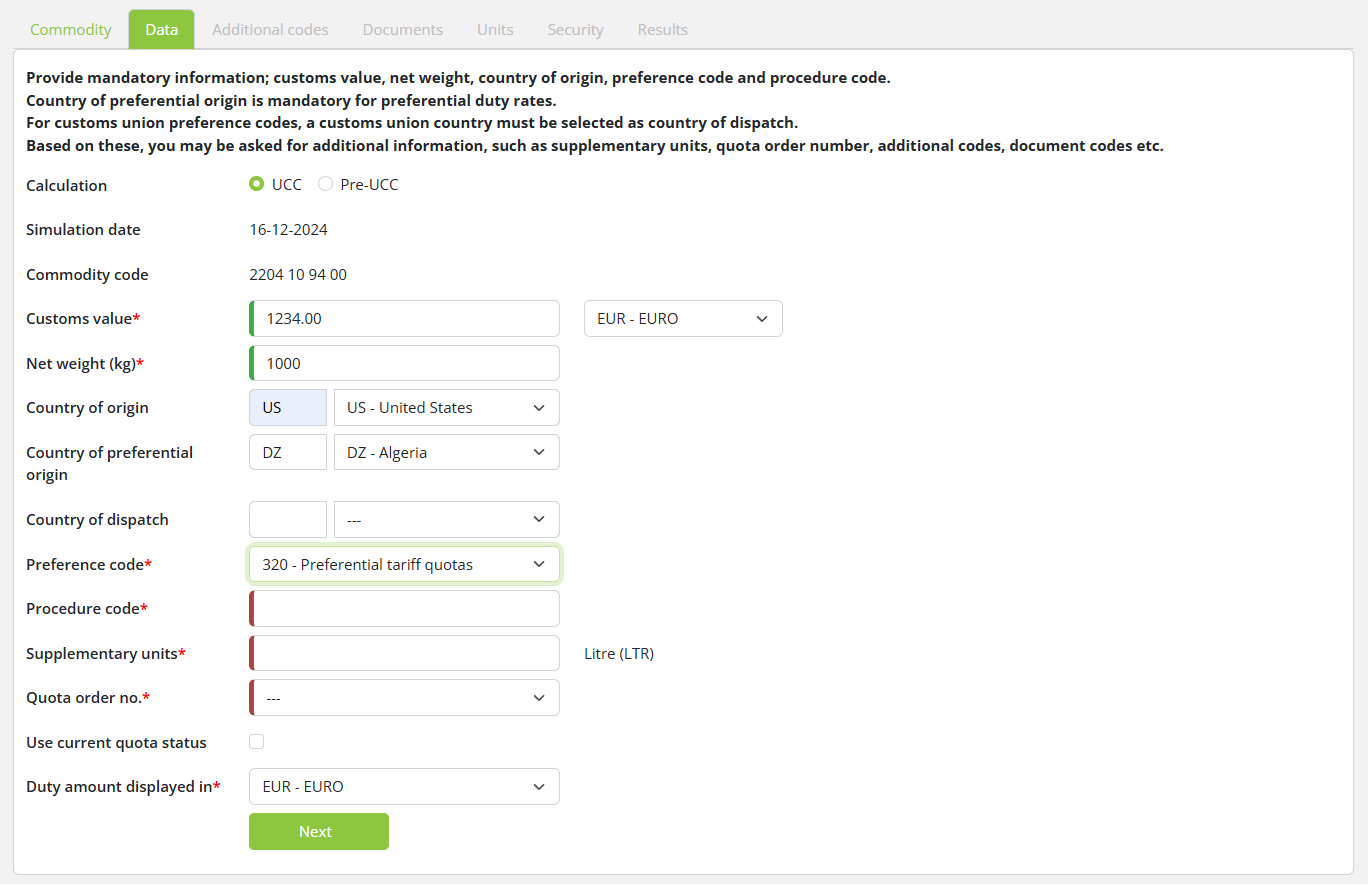Click the Supplementary units input field
This screenshot has height=885, width=1368.
tap(405, 654)
